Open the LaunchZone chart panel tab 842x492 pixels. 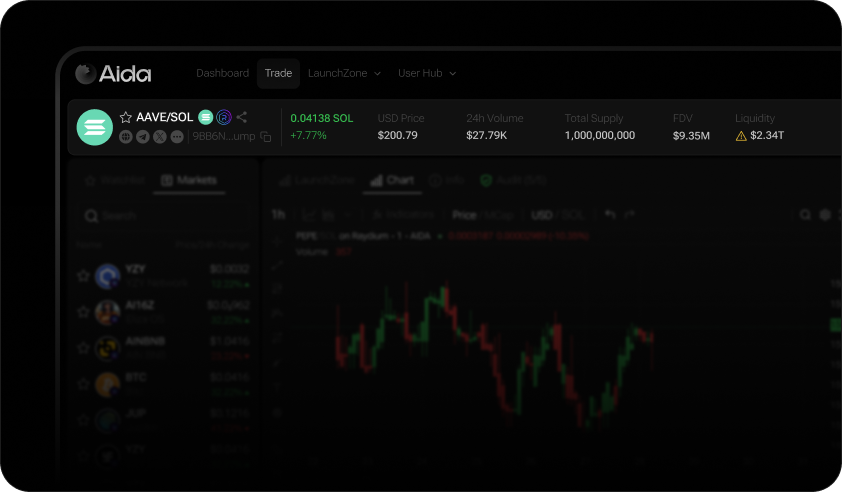click(317, 180)
